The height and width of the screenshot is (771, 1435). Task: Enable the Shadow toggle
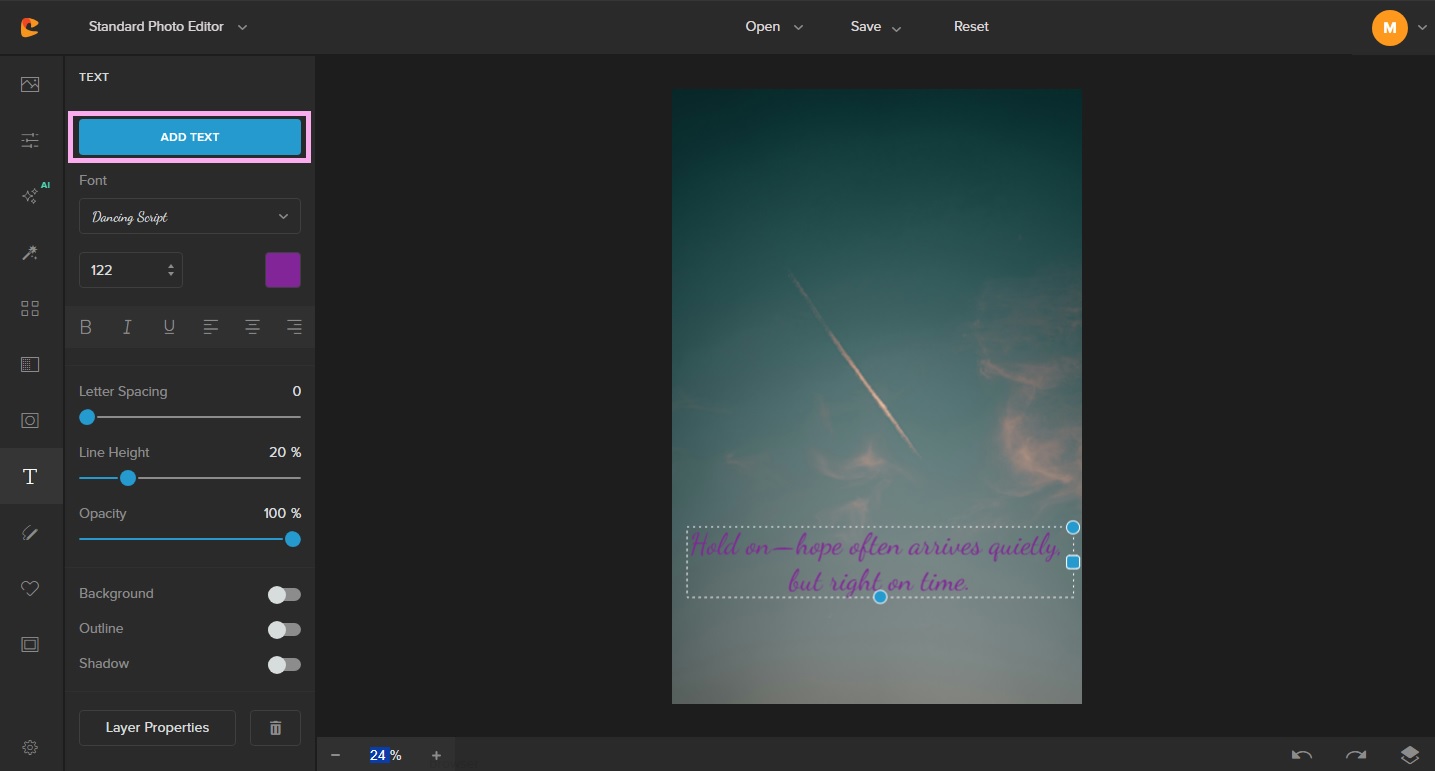(284, 665)
